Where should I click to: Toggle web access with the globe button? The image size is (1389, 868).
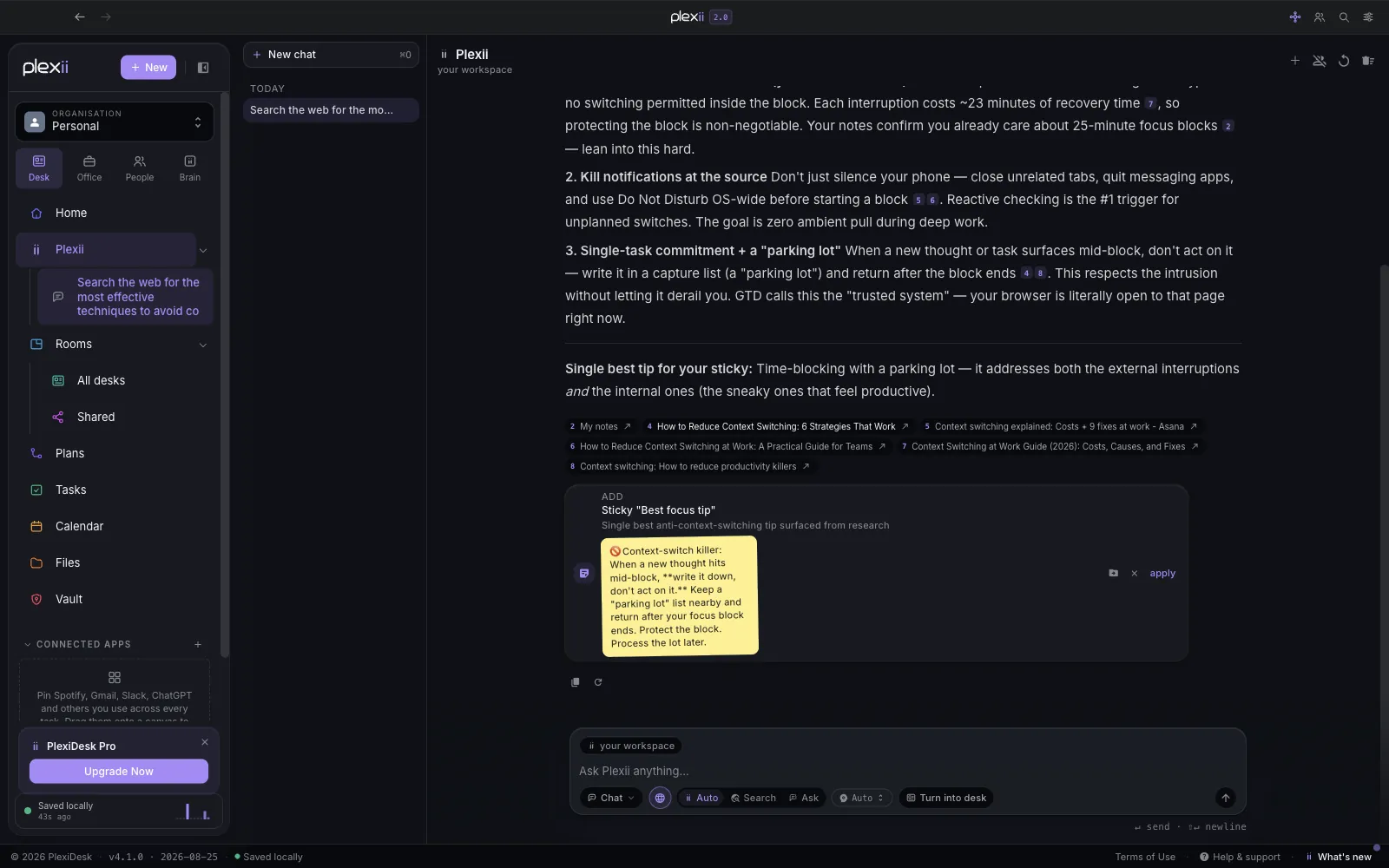(660, 798)
